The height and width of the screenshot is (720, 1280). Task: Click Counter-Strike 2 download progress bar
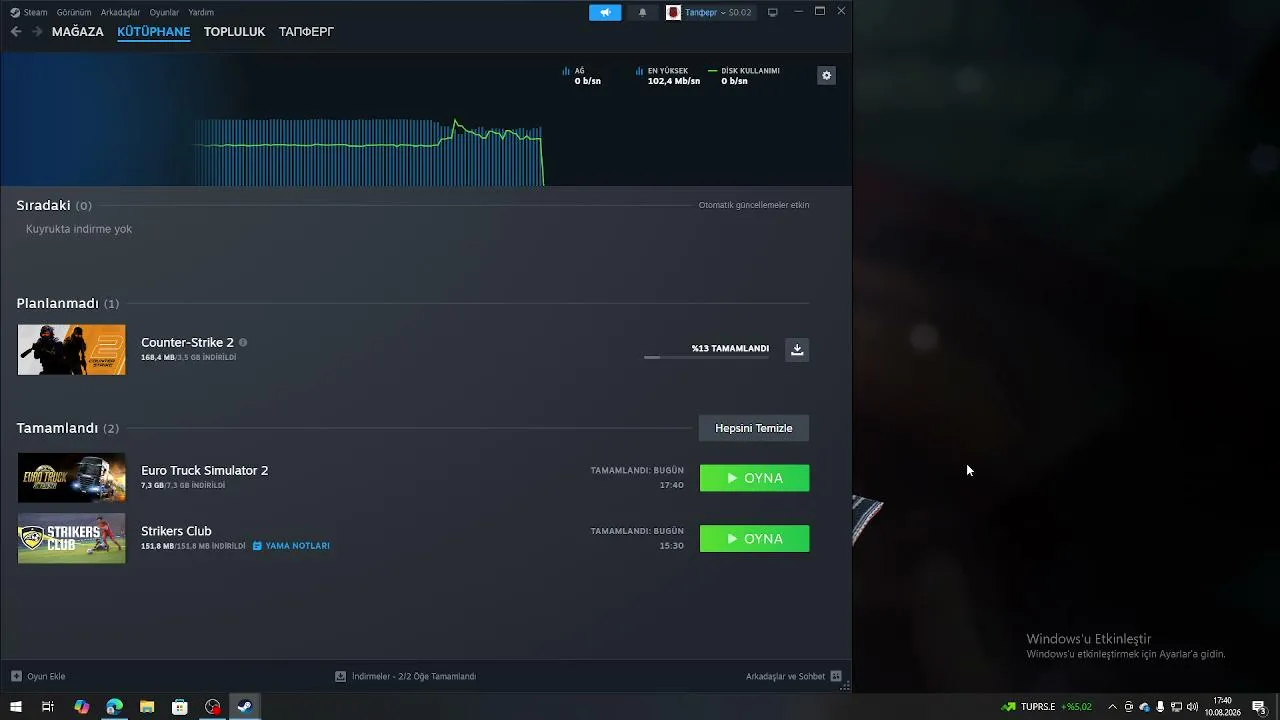[706, 357]
